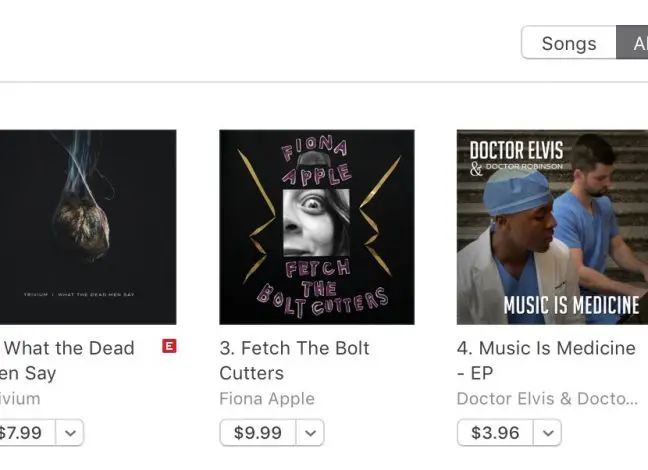Click 'MUSIC IS MEDICINE' text on album artwork
Screen dimensions: 648x470
click(x=571, y=304)
